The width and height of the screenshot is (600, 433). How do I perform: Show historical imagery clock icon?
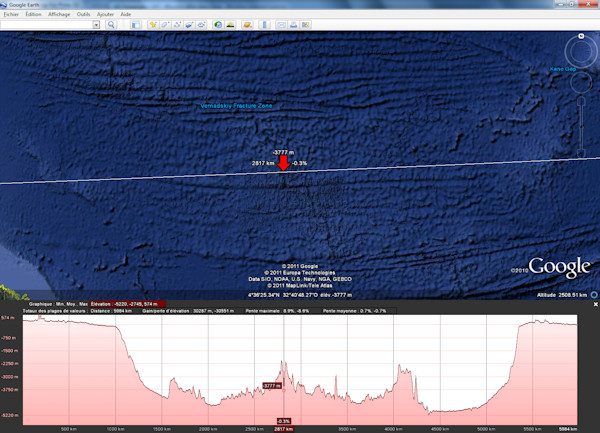point(218,25)
